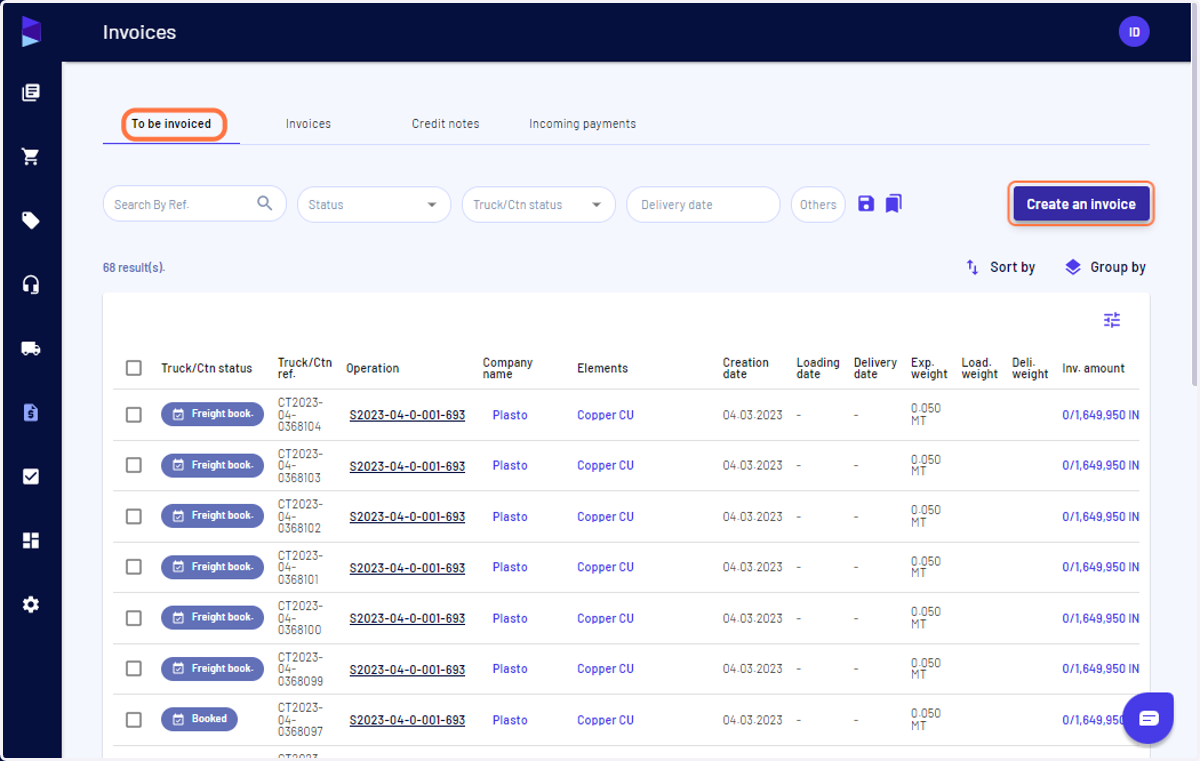The height and width of the screenshot is (761, 1200).
Task: Open the shopping cart sidebar icon
Action: [31, 157]
